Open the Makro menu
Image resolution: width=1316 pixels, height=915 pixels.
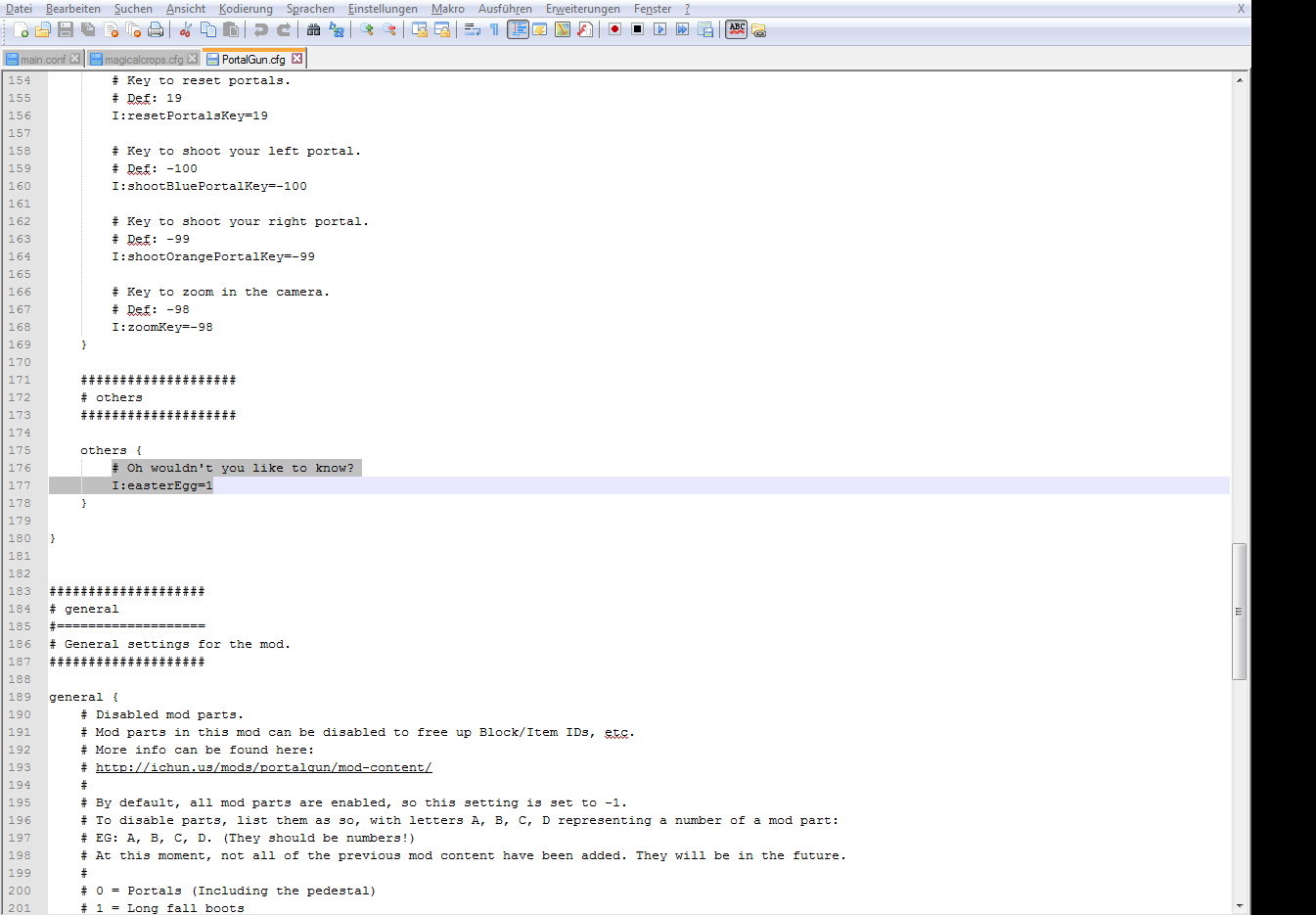[x=448, y=9]
